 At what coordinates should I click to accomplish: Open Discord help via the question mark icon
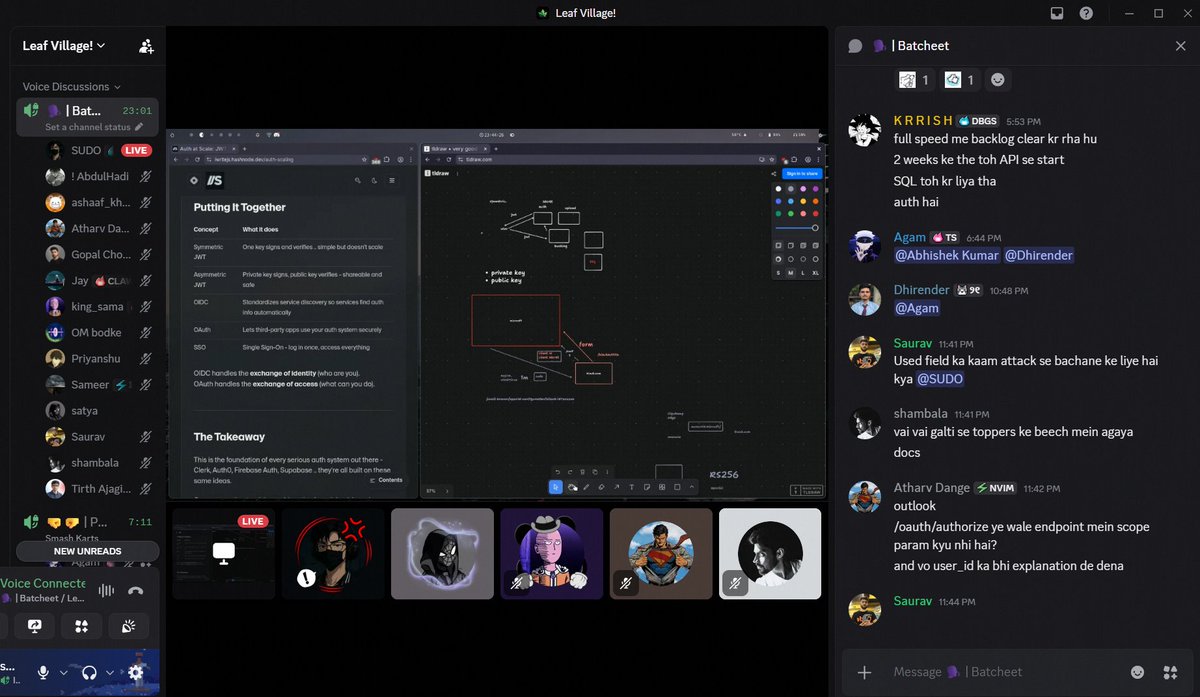(1086, 13)
